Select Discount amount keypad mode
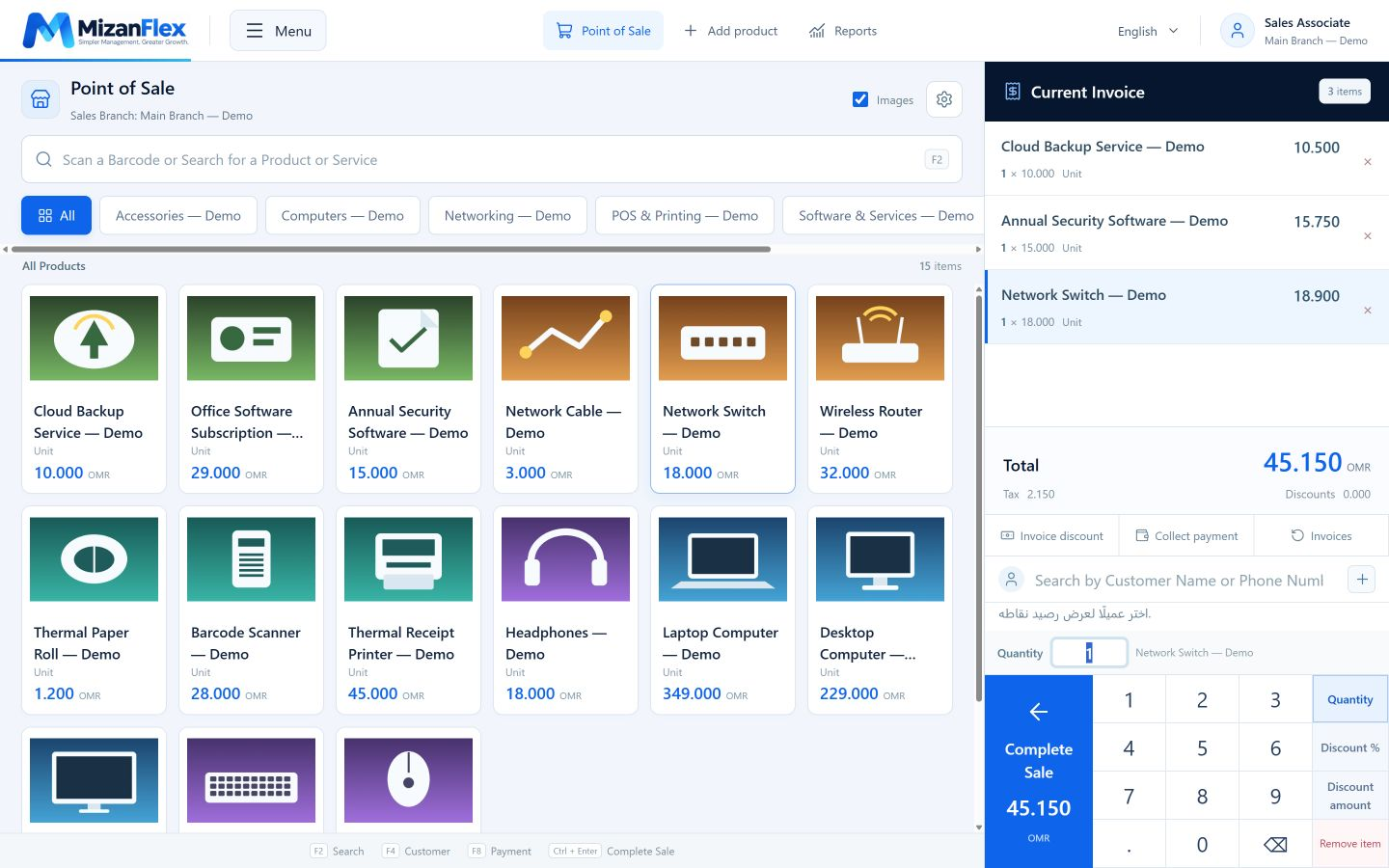1389x868 pixels. [1349, 796]
